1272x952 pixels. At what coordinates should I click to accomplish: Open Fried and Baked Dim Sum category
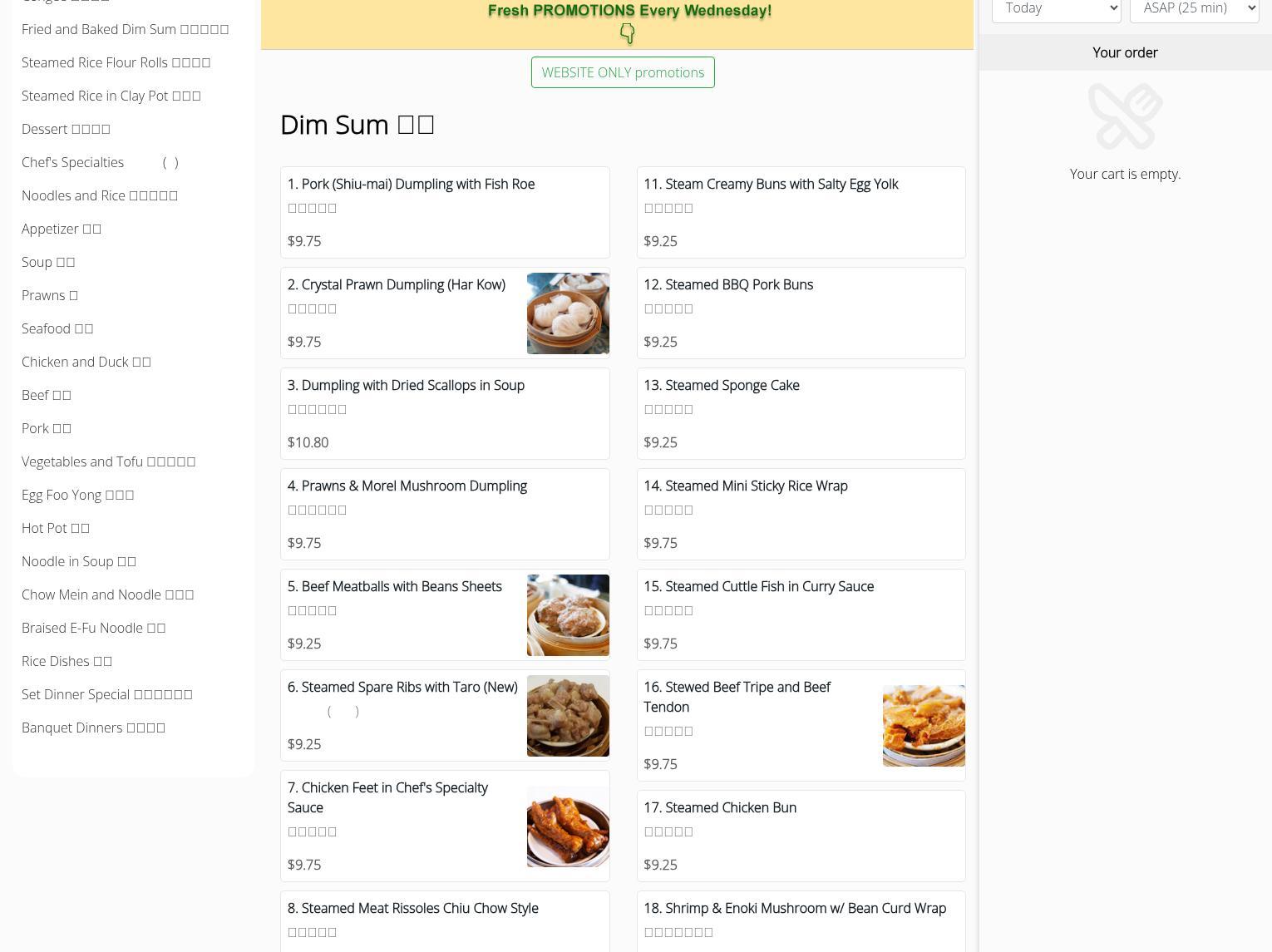(126, 29)
